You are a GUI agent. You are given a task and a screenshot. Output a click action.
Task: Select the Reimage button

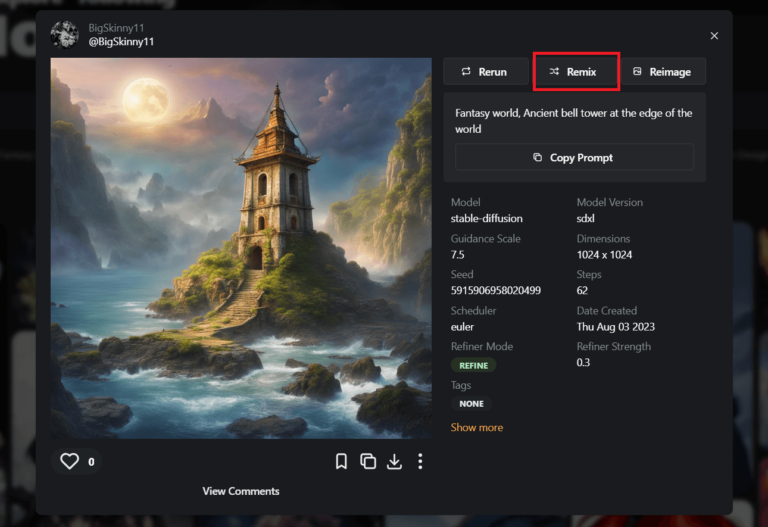pos(661,72)
